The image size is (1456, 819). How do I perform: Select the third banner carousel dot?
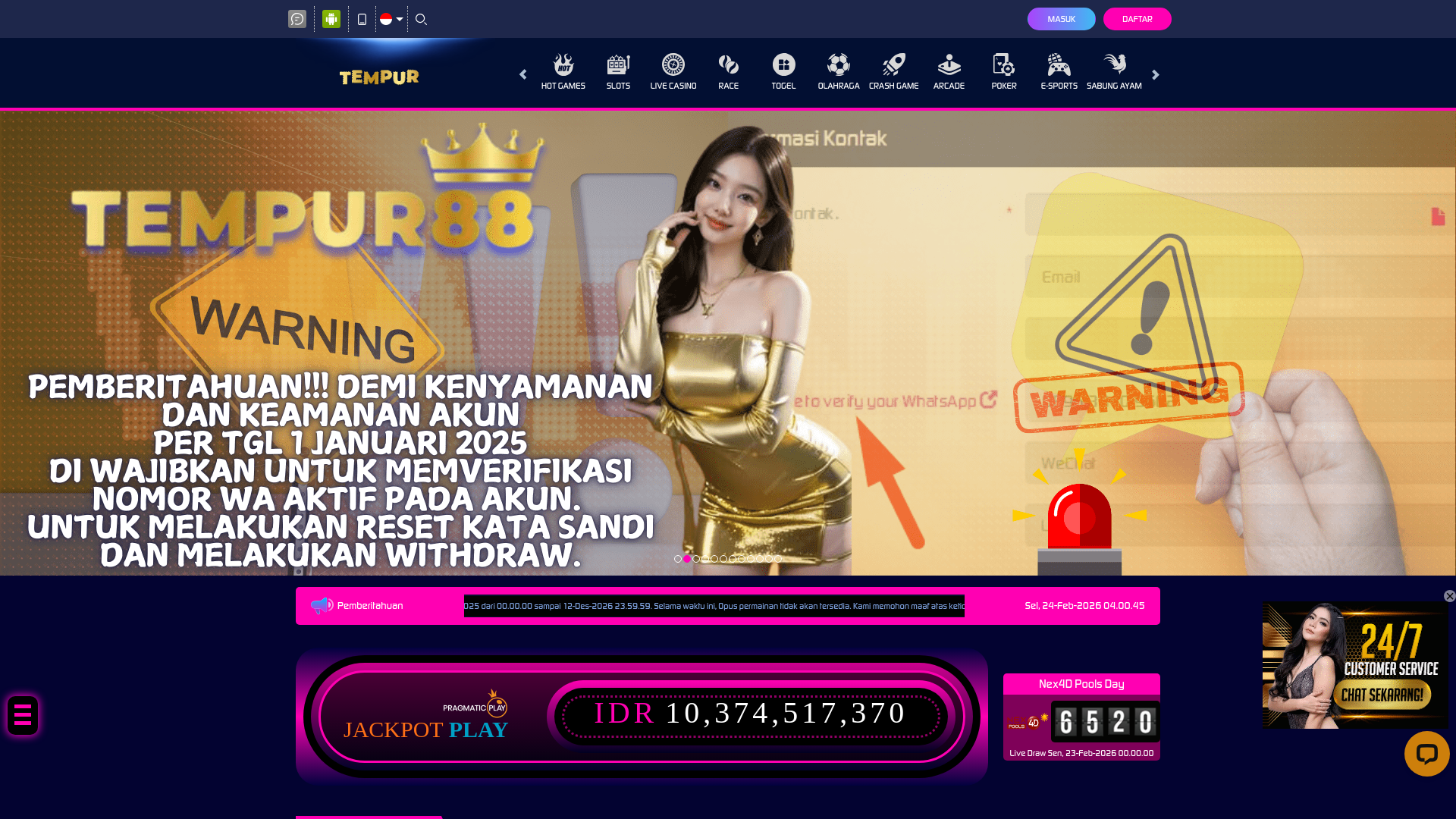[696, 559]
